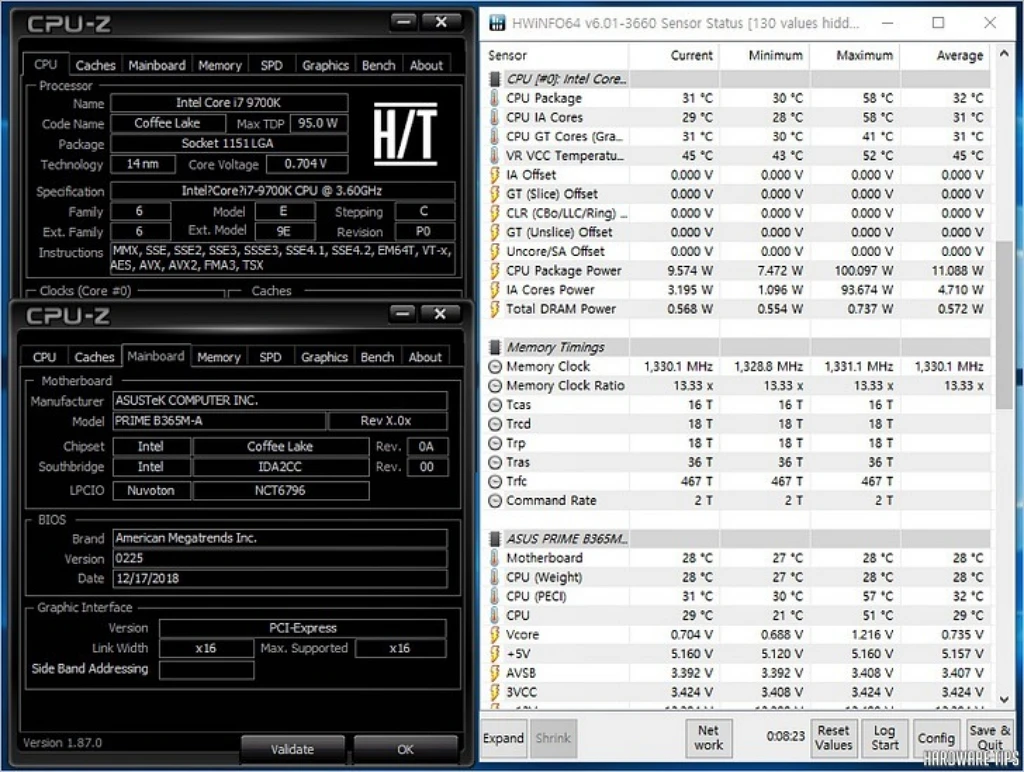Click lightning icon next to GT (Slice) Offset
The height and width of the screenshot is (772, 1024).
494,194
